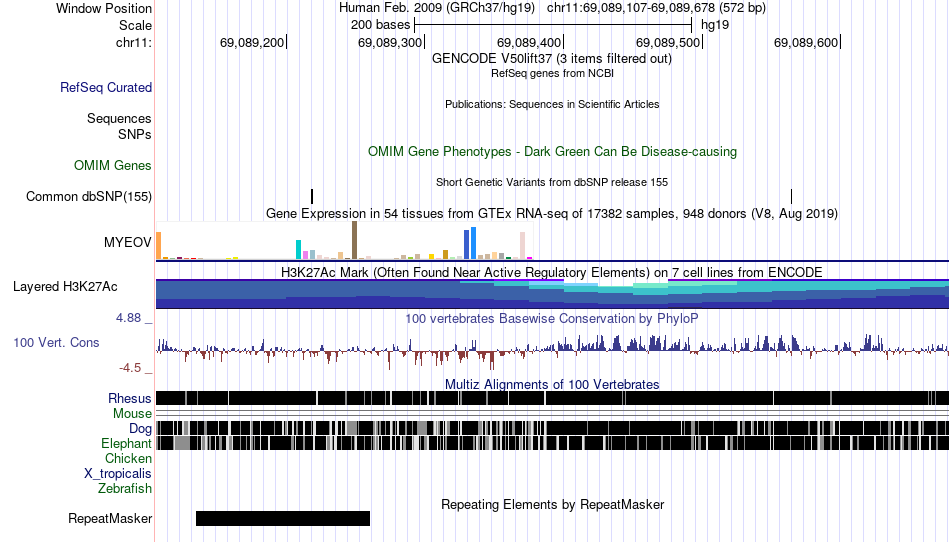Select the -4.5 PhyloP lower scale value

[x=130, y=368]
